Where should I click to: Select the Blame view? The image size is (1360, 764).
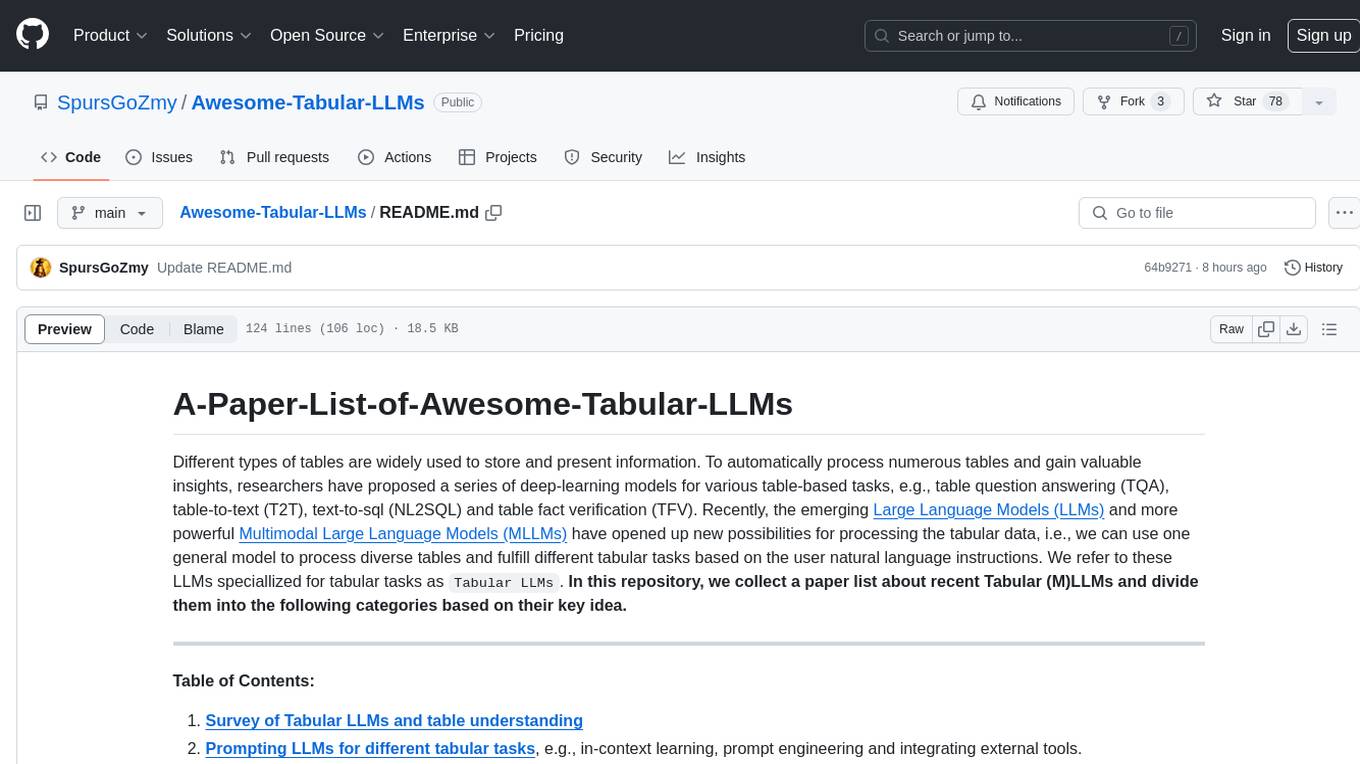pyautogui.click(x=203, y=329)
